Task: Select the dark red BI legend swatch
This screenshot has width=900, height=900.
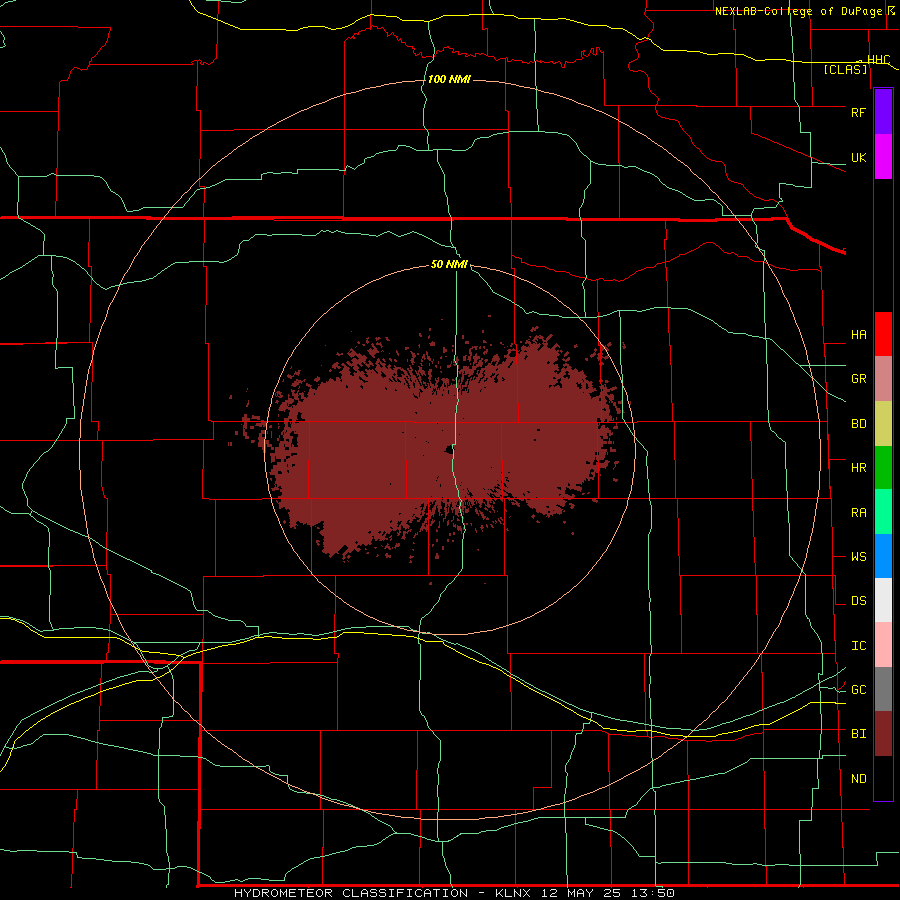Action: coord(883,734)
